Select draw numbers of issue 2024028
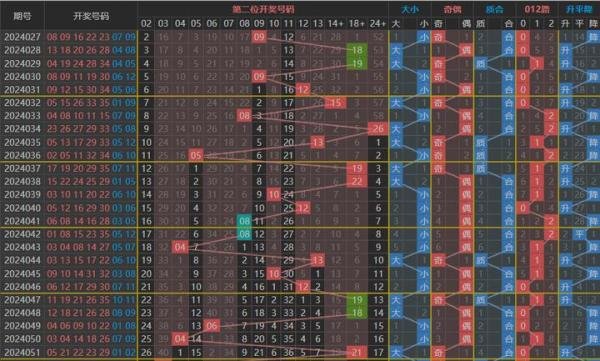This screenshot has width=600, height=361. click(x=91, y=50)
